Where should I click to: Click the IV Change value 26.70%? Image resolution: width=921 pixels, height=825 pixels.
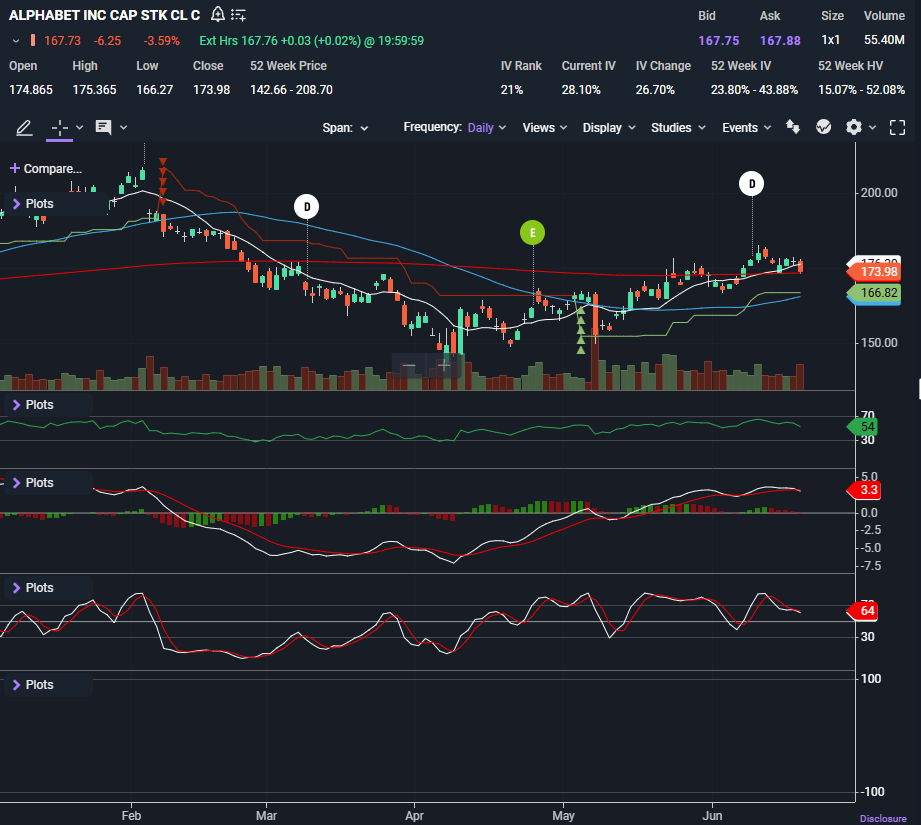(655, 90)
